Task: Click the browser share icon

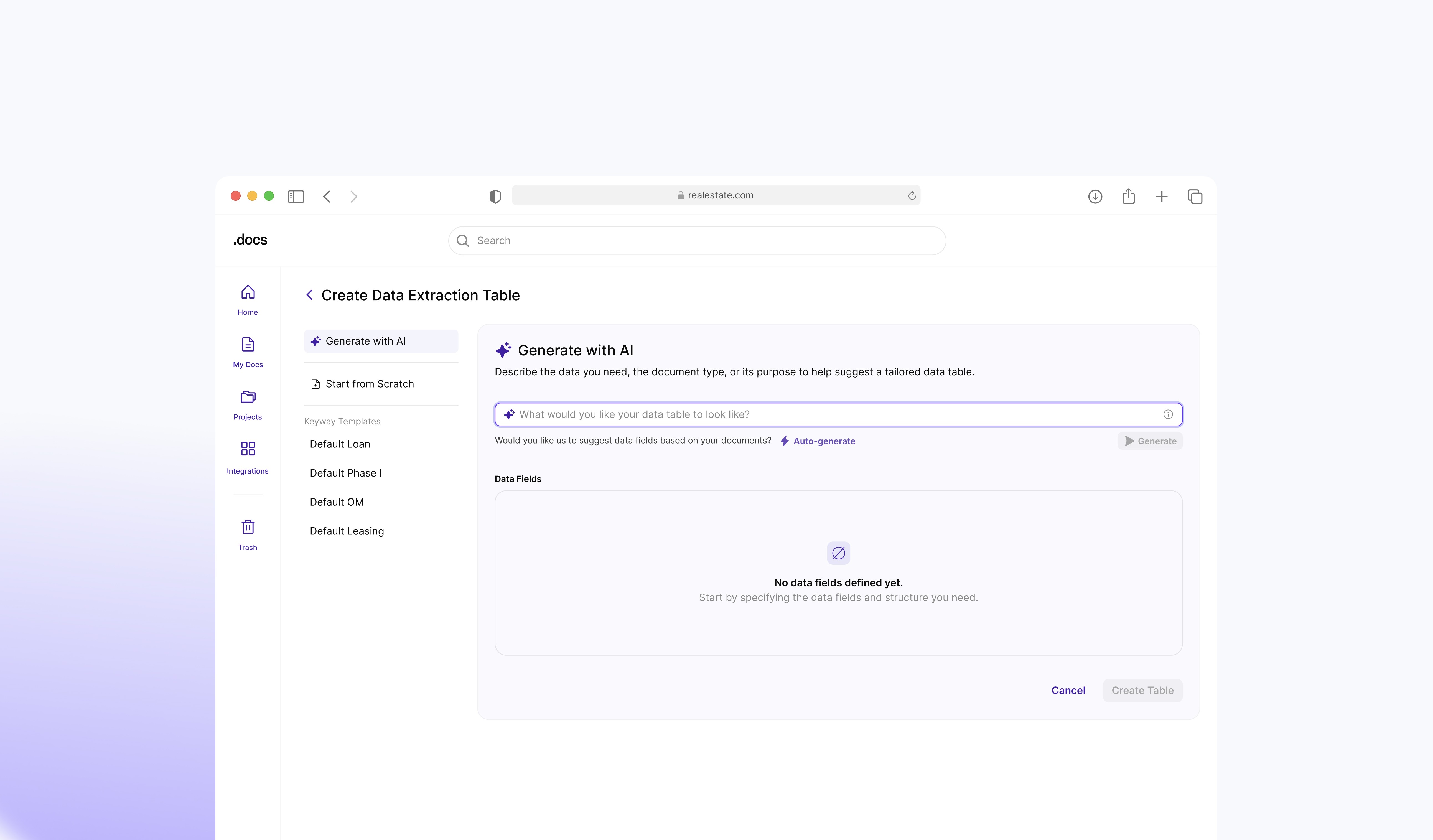Action: click(x=1128, y=197)
